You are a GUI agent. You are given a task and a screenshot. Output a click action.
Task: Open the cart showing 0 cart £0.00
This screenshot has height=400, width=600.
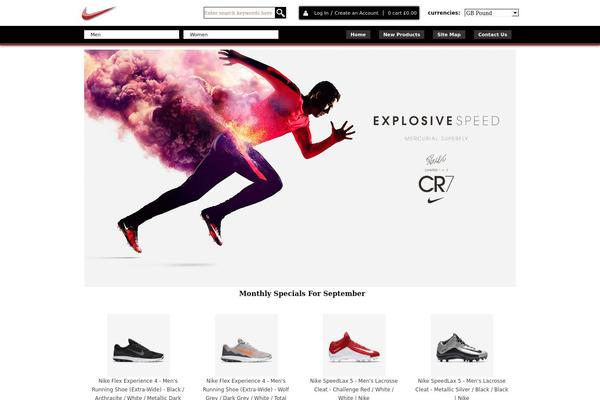[x=402, y=13]
